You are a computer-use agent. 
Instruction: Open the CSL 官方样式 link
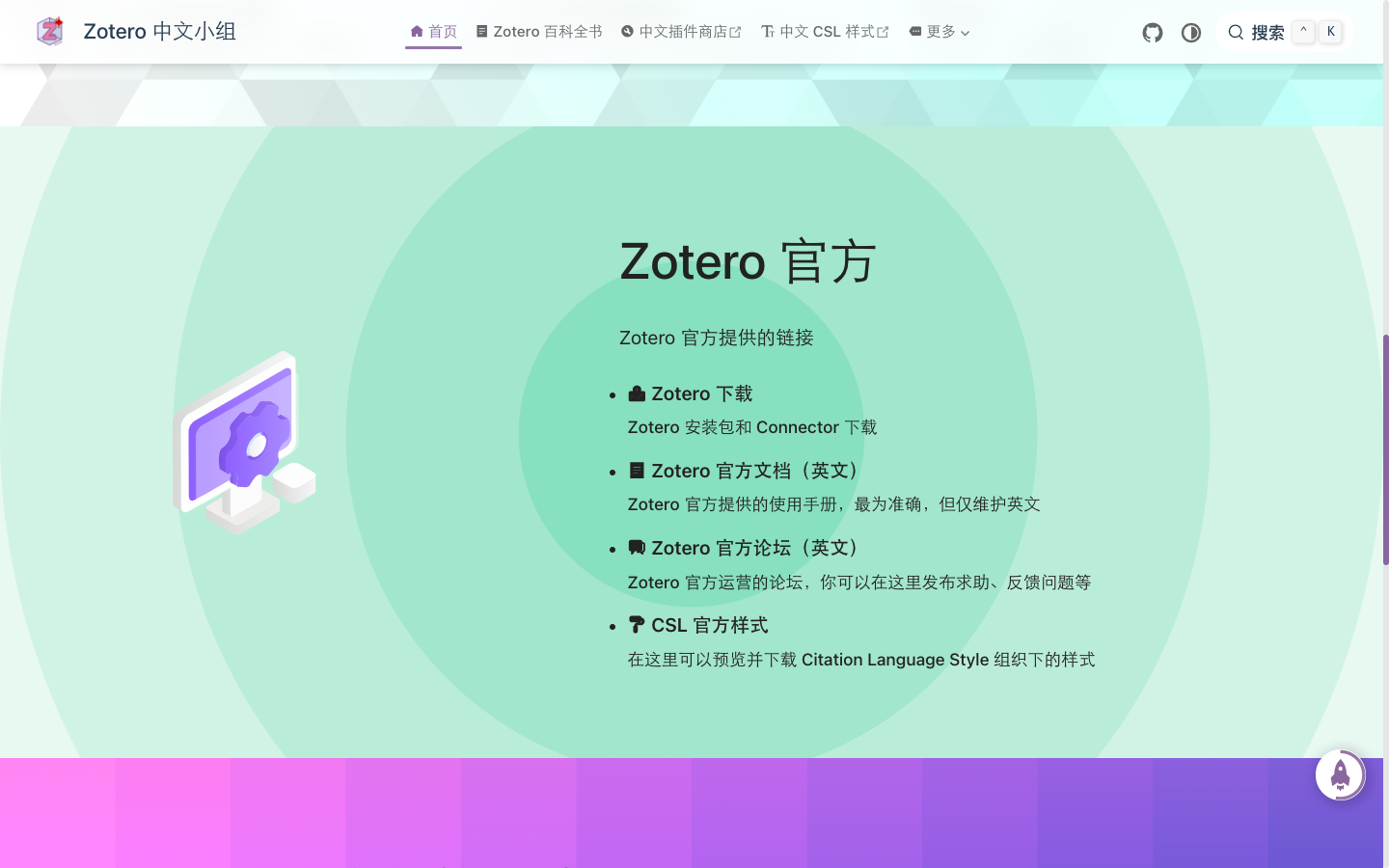[x=710, y=624]
